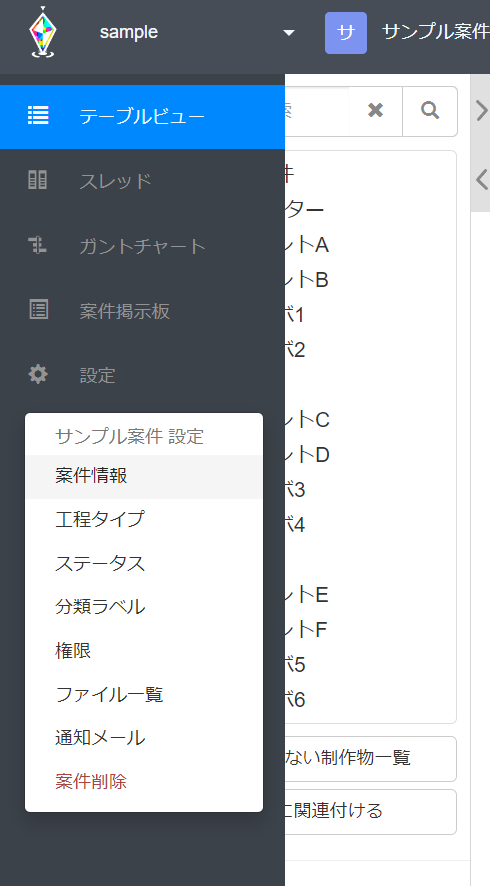Click the project bulletin board icon
The height and width of the screenshot is (886, 490).
pyautogui.click(x=38, y=310)
